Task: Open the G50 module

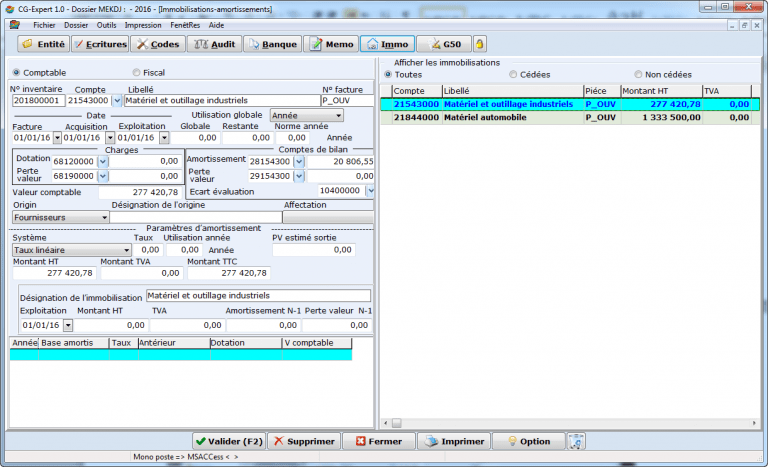Action: pos(444,44)
